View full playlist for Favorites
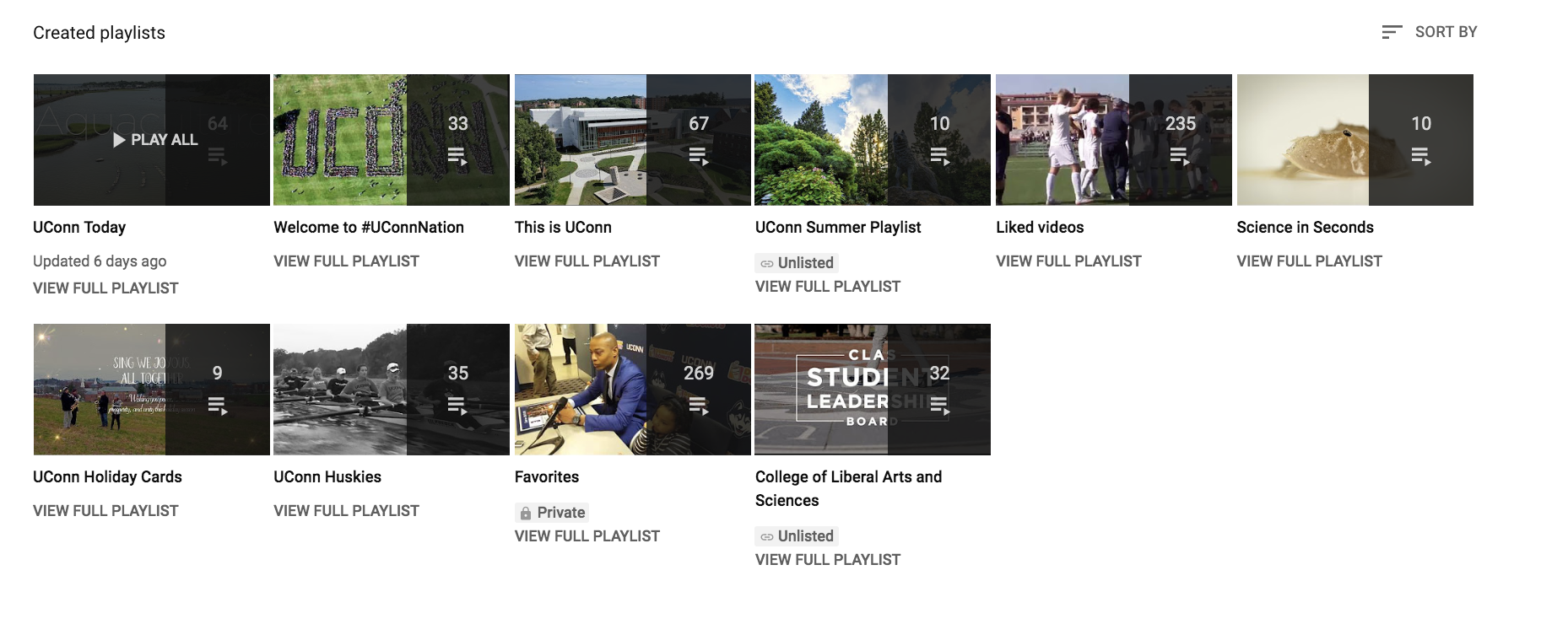The width and height of the screenshot is (1568, 624). pos(587,536)
